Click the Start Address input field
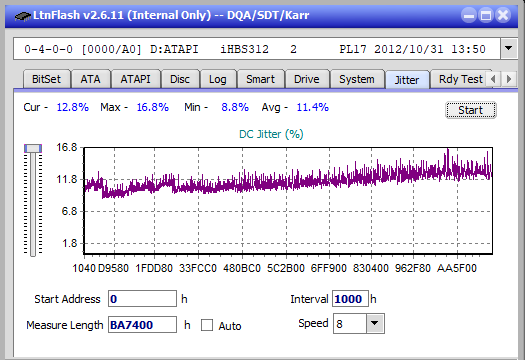The height and width of the screenshot is (360, 525). coord(142,299)
